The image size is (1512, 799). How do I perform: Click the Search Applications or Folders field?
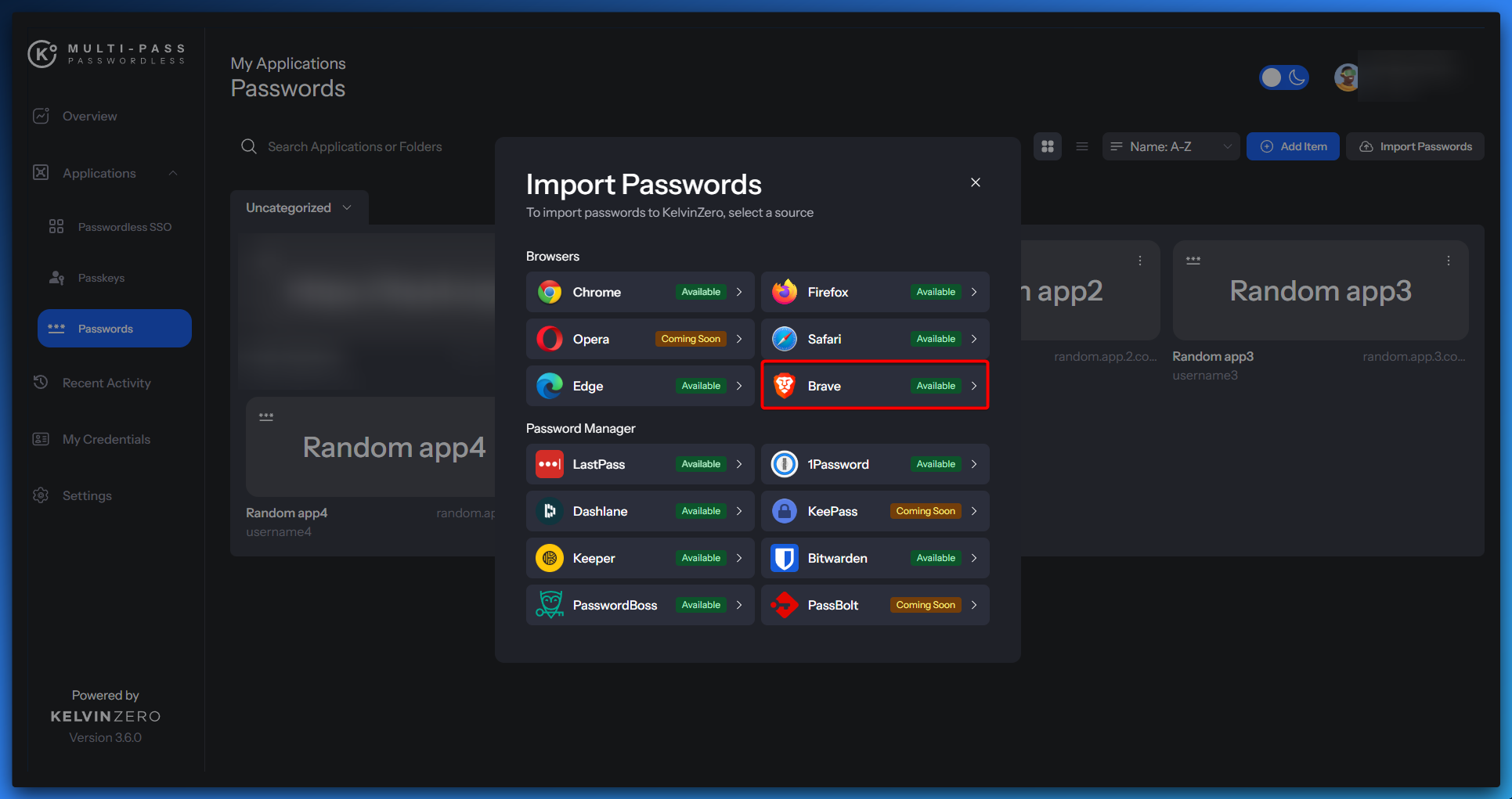click(355, 146)
